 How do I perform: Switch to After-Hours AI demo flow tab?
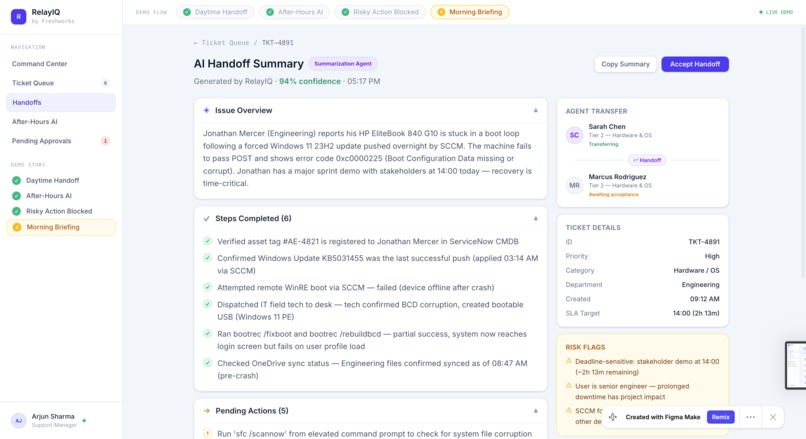coord(295,12)
